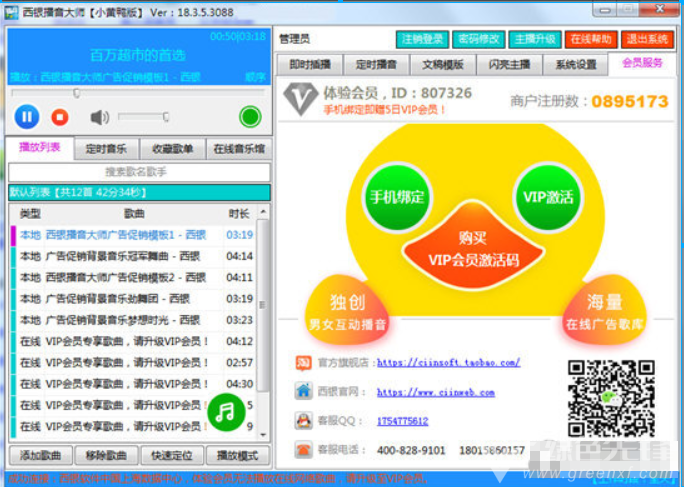Open the 在线音乐馆 tab
The height and width of the screenshot is (487, 684).
click(239, 149)
